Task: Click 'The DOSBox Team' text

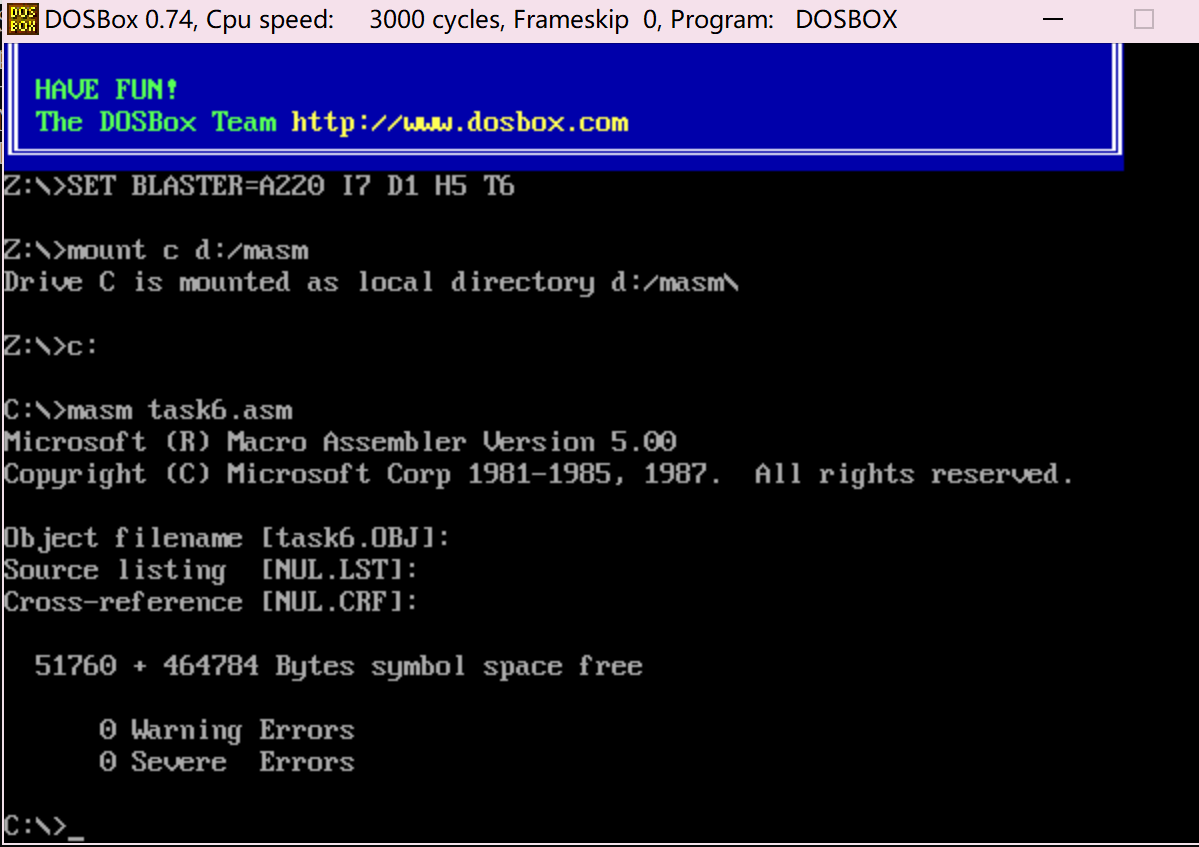Action: click(x=156, y=122)
